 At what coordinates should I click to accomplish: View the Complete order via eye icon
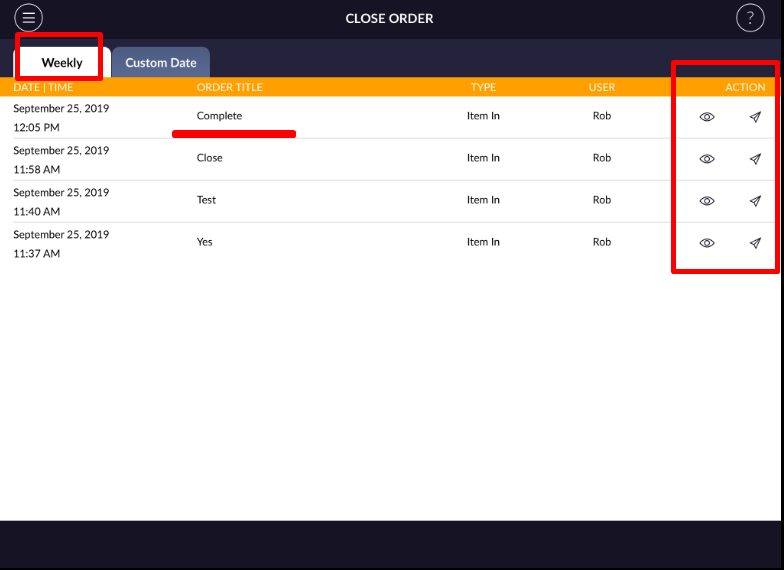[707, 117]
